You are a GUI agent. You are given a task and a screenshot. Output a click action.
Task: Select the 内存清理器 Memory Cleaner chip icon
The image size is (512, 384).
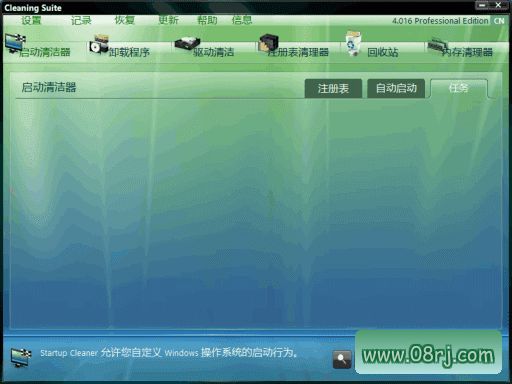click(438, 46)
